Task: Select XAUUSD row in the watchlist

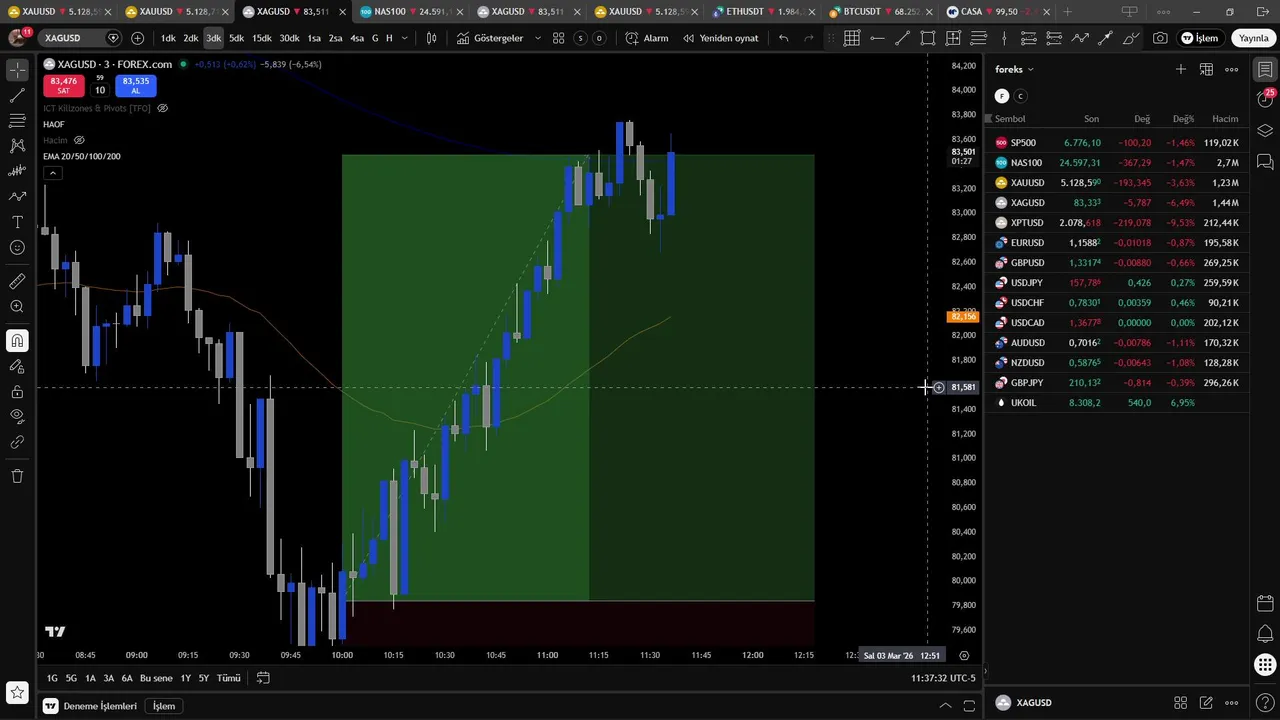Action: coord(1117,183)
